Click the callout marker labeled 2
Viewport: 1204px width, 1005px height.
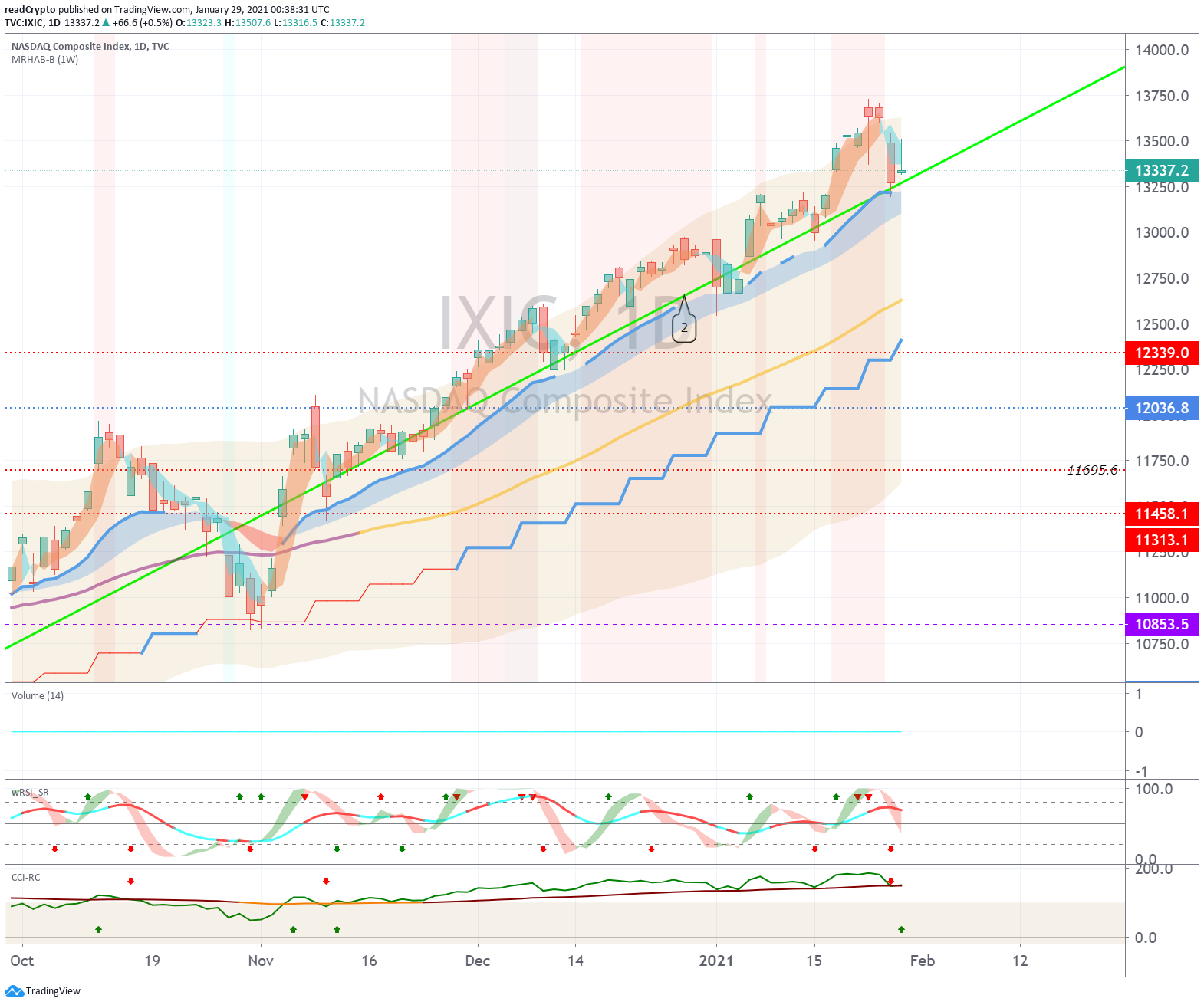684,327
